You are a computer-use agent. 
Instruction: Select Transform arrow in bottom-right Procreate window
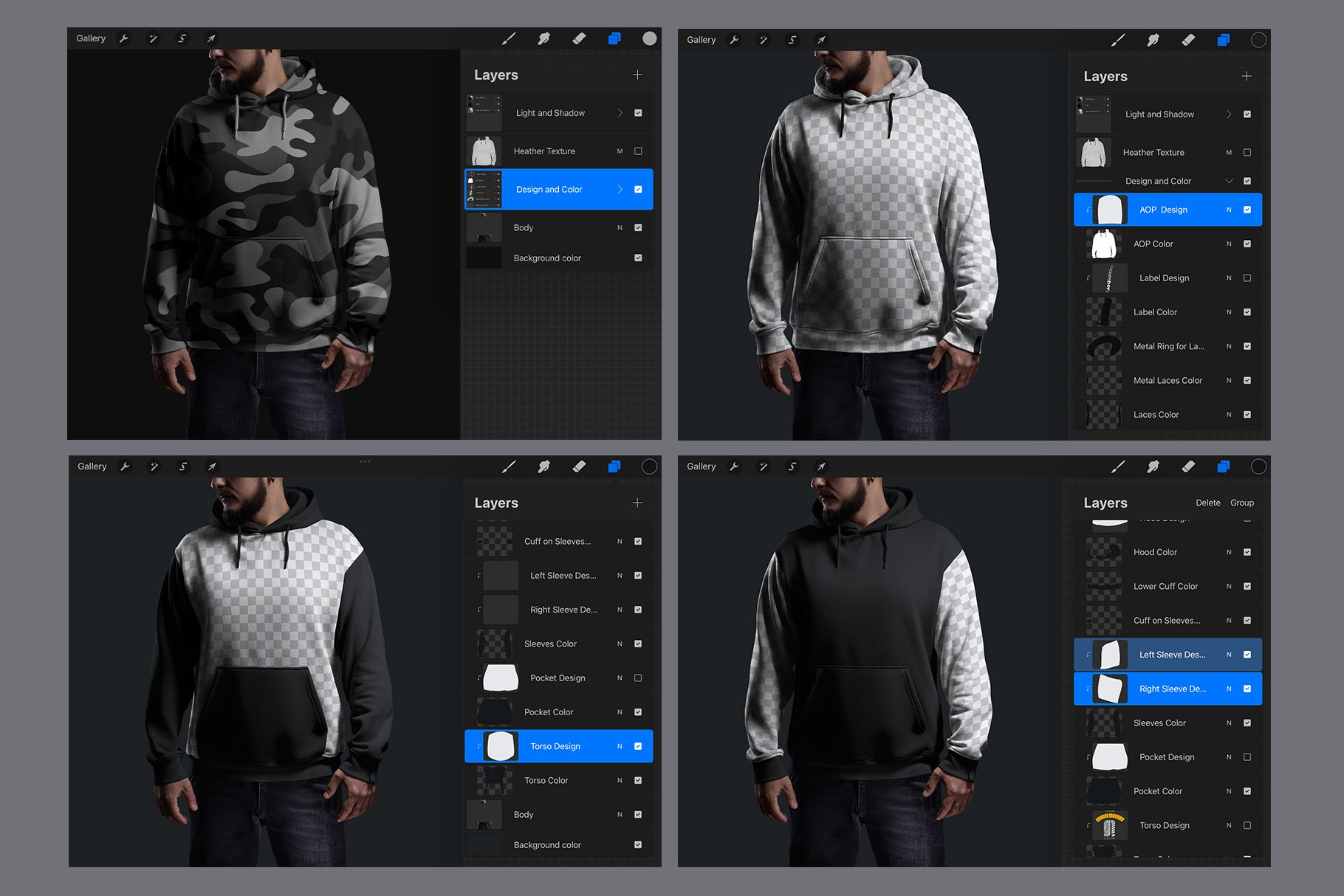(821, 466)
